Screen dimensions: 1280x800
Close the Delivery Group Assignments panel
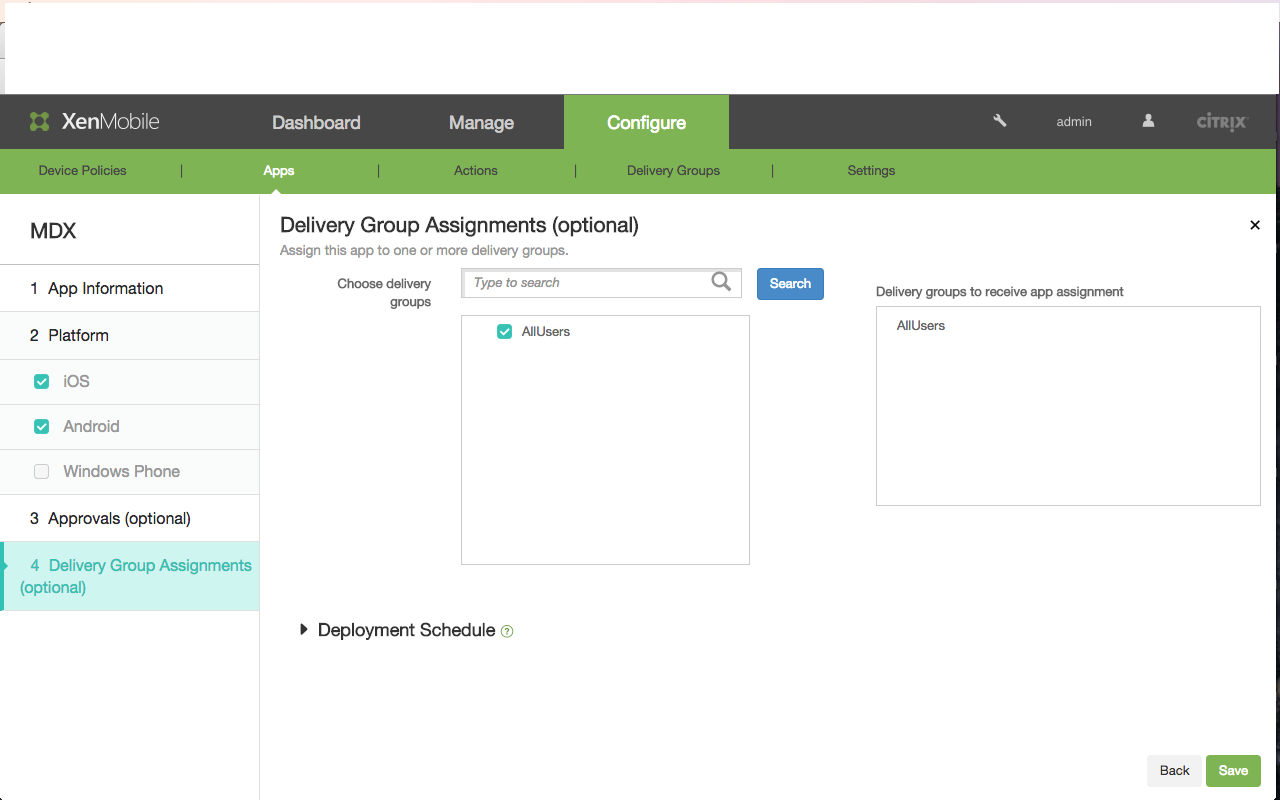[1254, 225]
